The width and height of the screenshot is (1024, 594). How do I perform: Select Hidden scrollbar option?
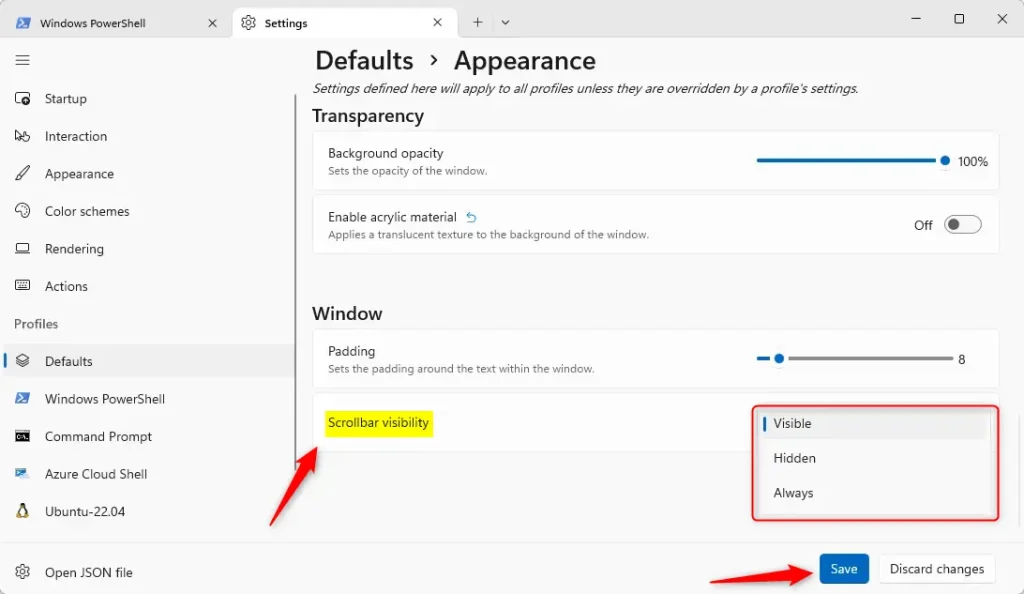pos(874,458)
